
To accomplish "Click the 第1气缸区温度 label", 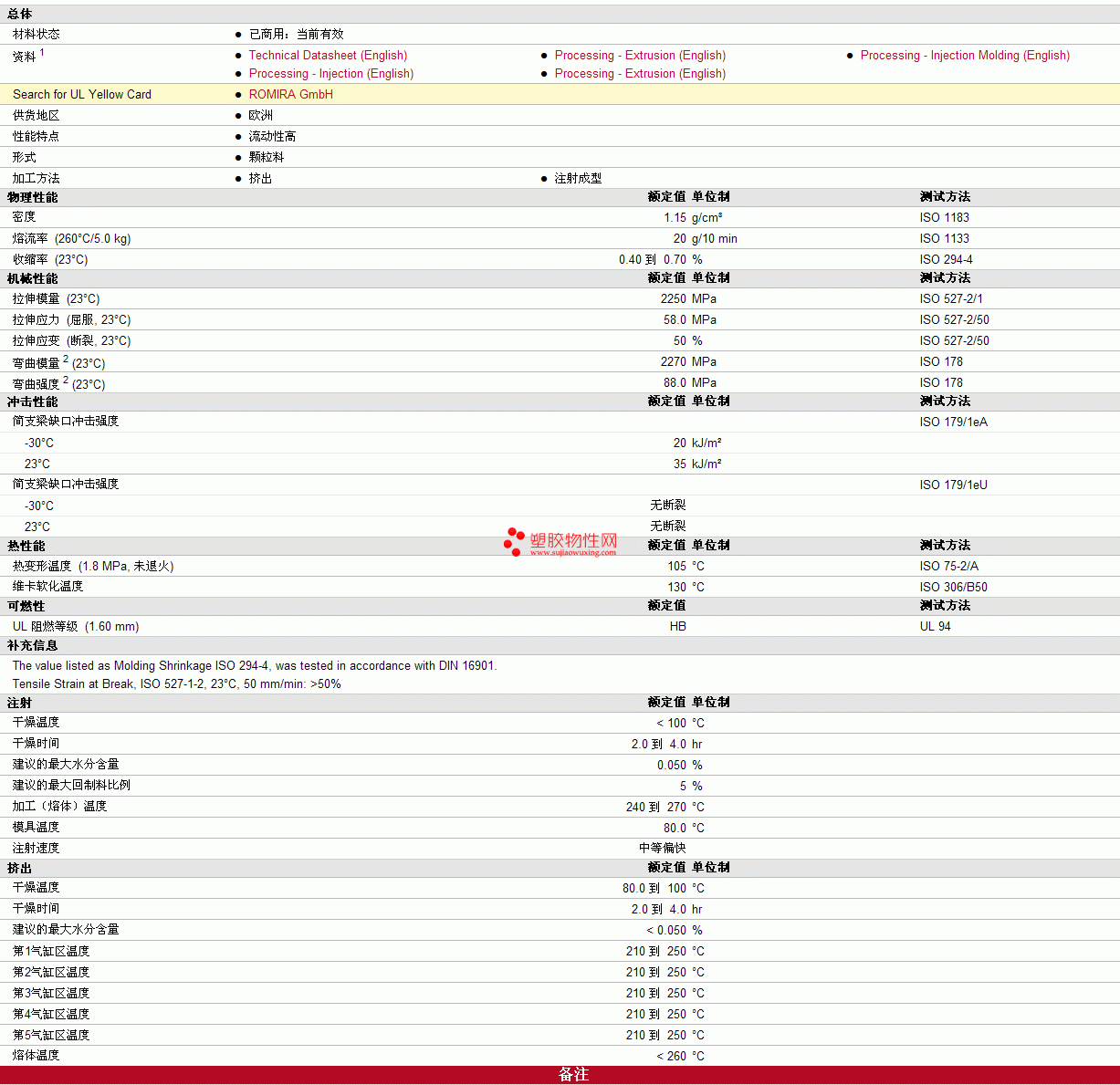I will coord(51,952).
